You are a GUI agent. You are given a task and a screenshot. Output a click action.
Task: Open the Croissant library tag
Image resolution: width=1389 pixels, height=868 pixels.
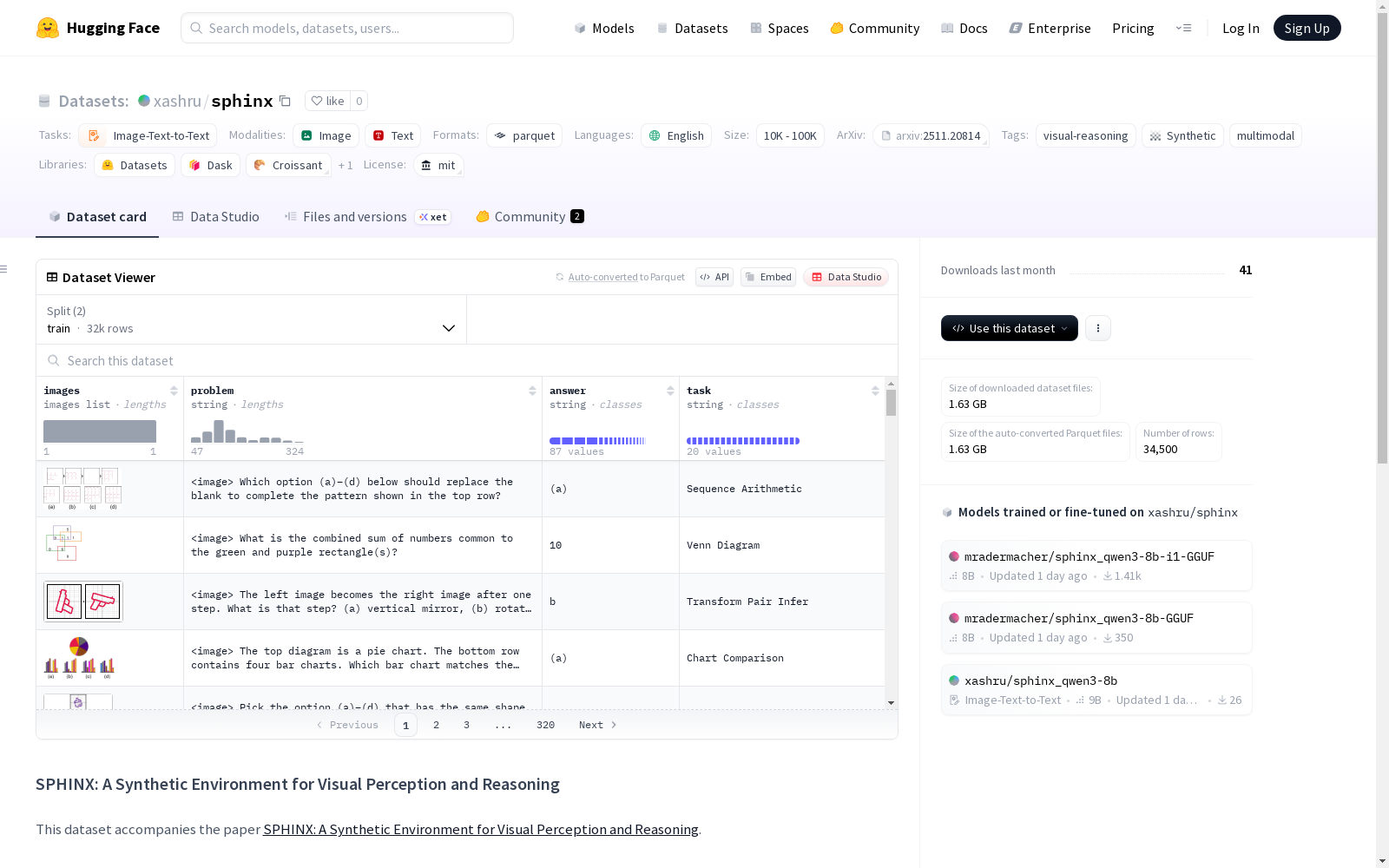coord(288,165)
